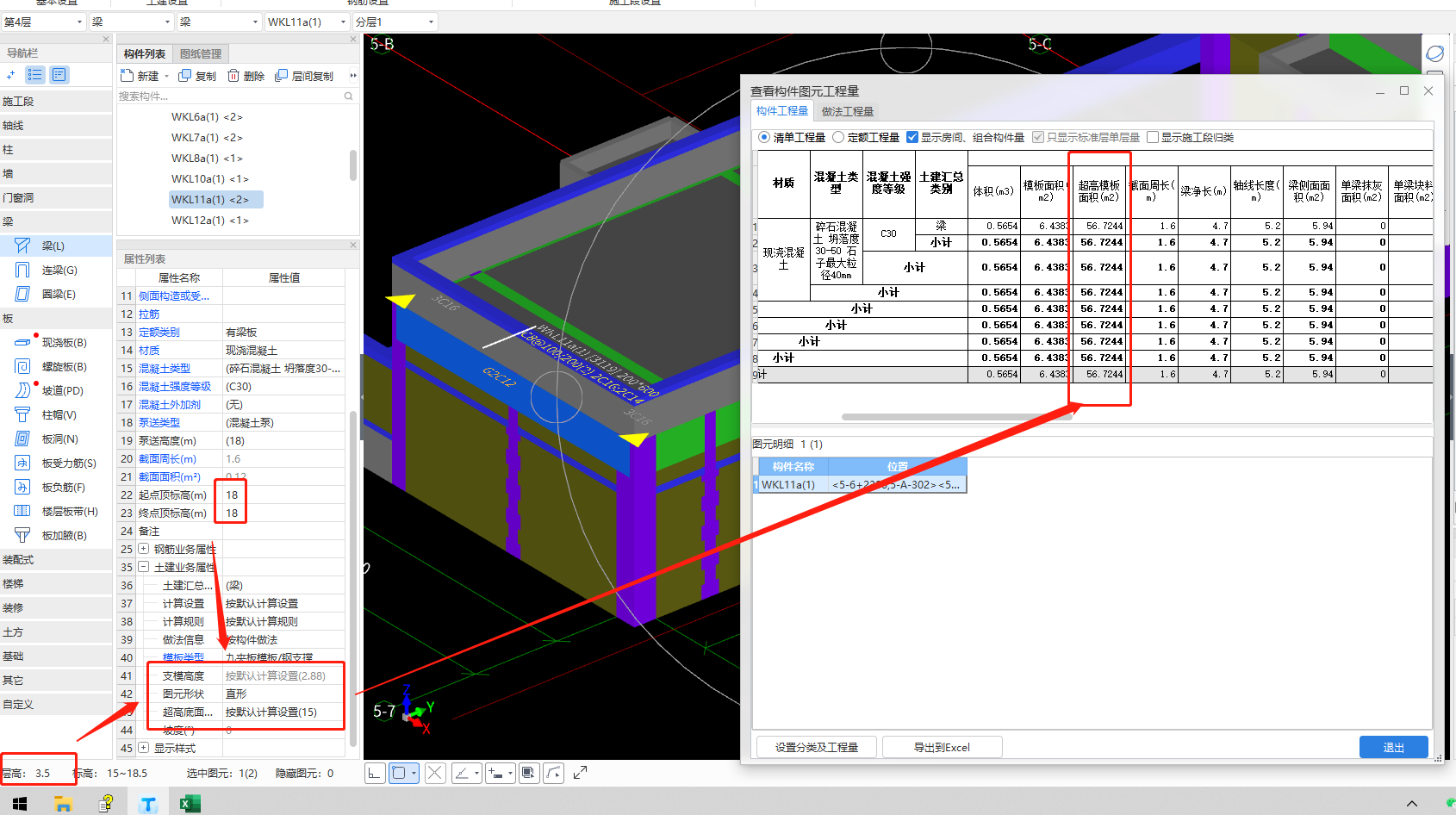
Task: Collapse the 土建业务属性 property group
Action: (143, 567)
